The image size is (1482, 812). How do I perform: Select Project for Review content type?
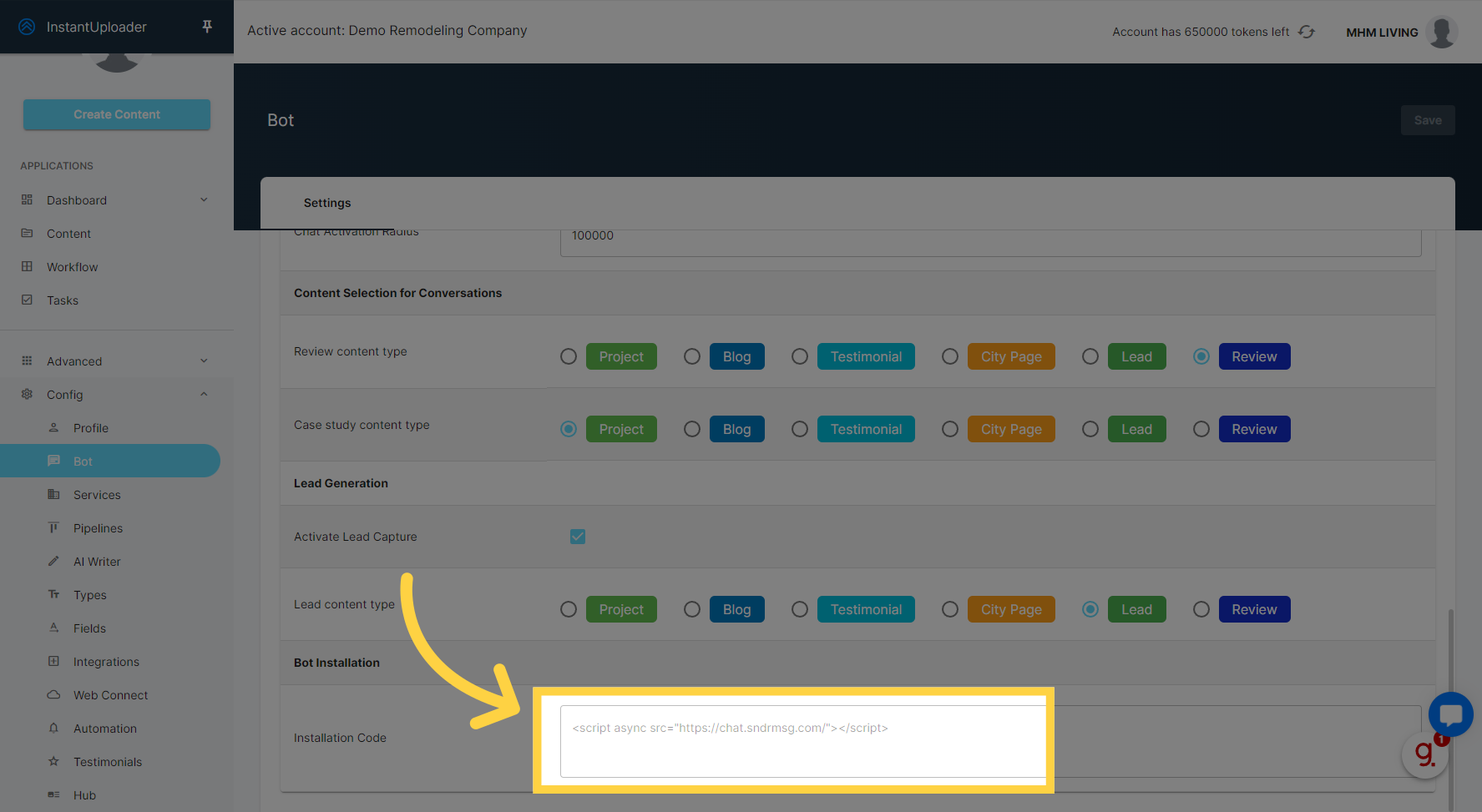(x=569, y=356)
